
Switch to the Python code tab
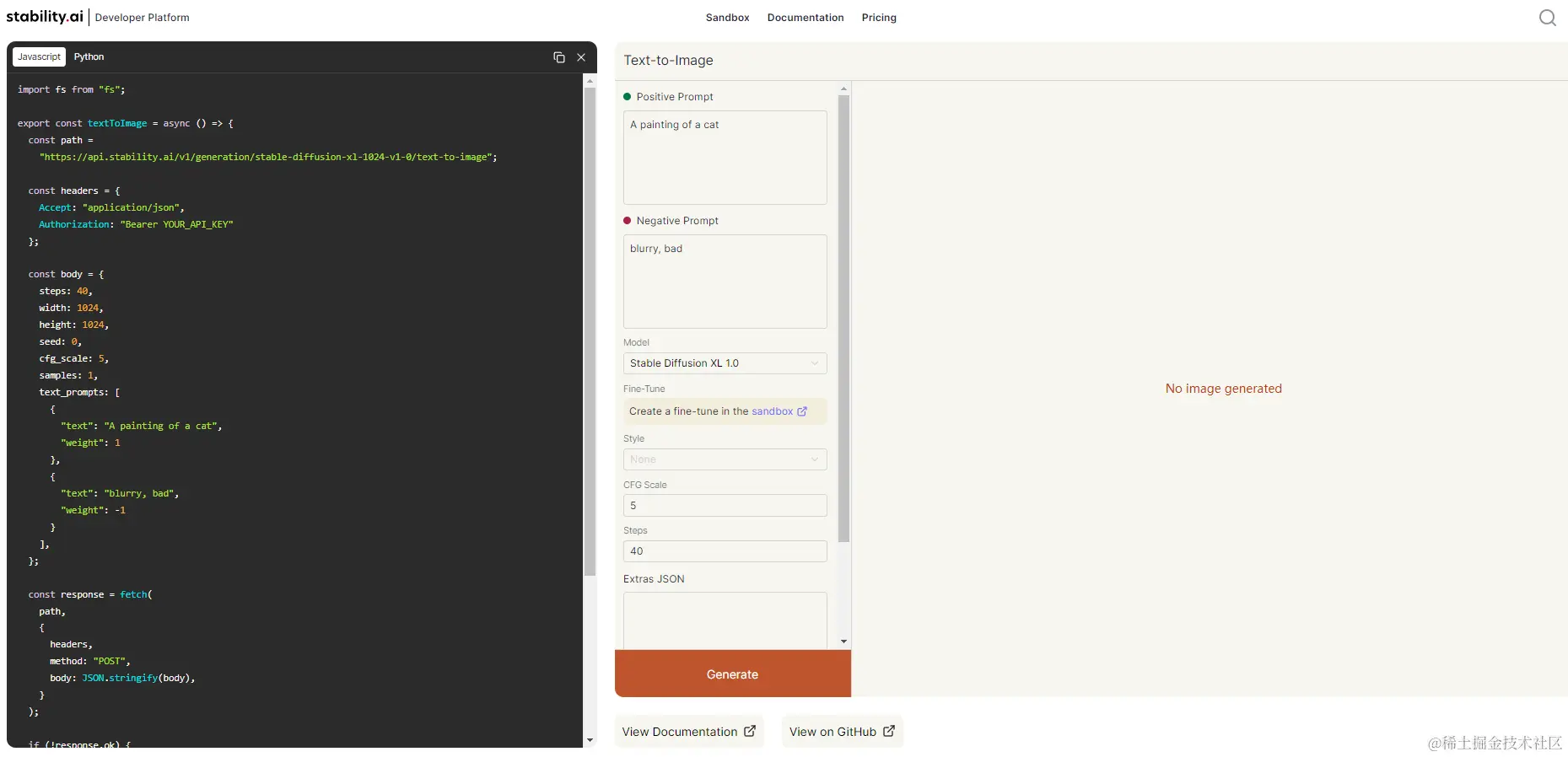89,56
